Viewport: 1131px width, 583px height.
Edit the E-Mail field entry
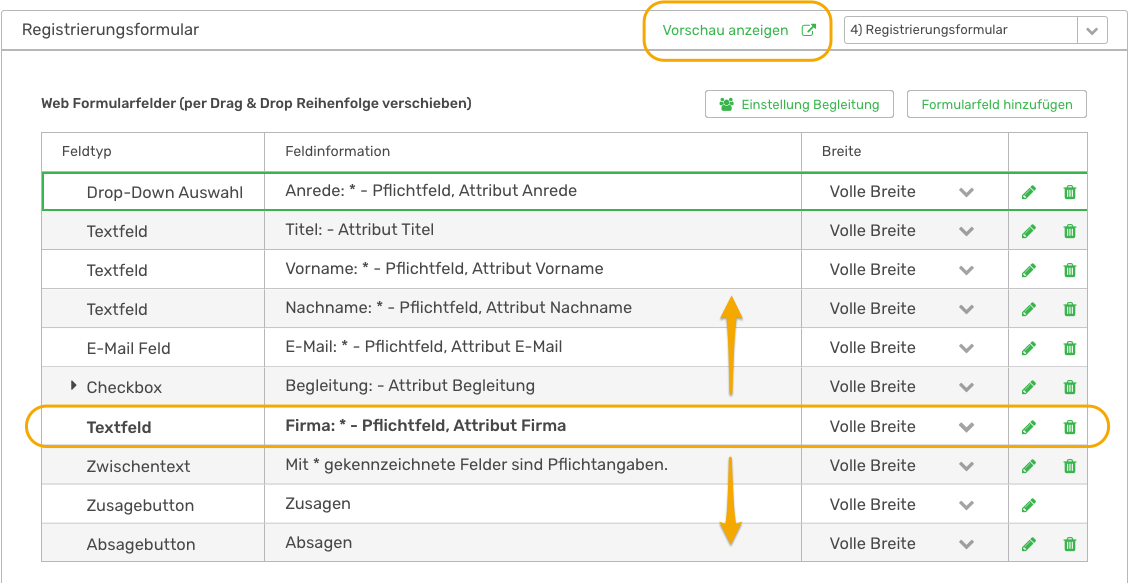point(1029,348)
